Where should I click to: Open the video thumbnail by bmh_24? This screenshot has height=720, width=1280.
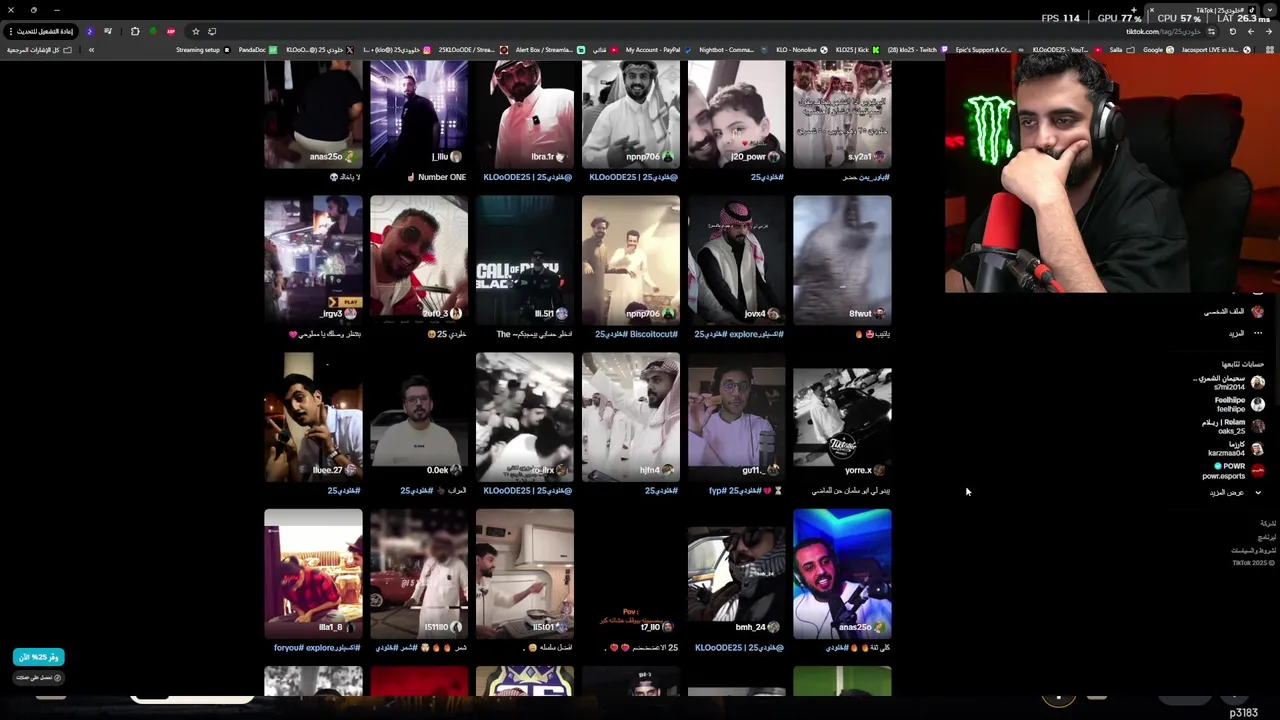point(736,573)
